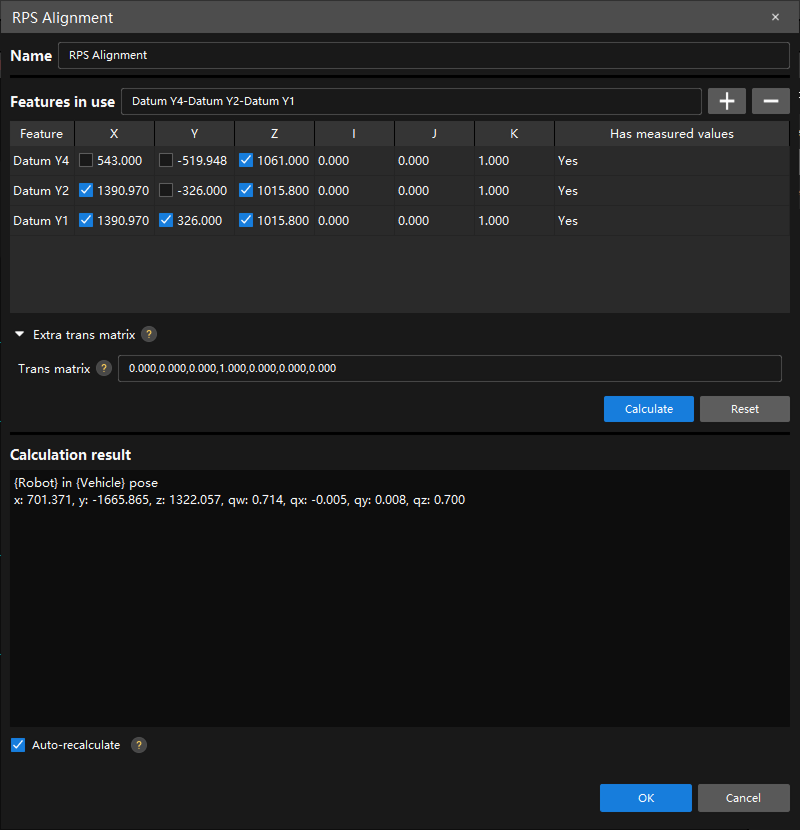800x830 pixels.
Task: Uncheck Y checkbox for Datum Y1
Action: [x=166, y=220]
